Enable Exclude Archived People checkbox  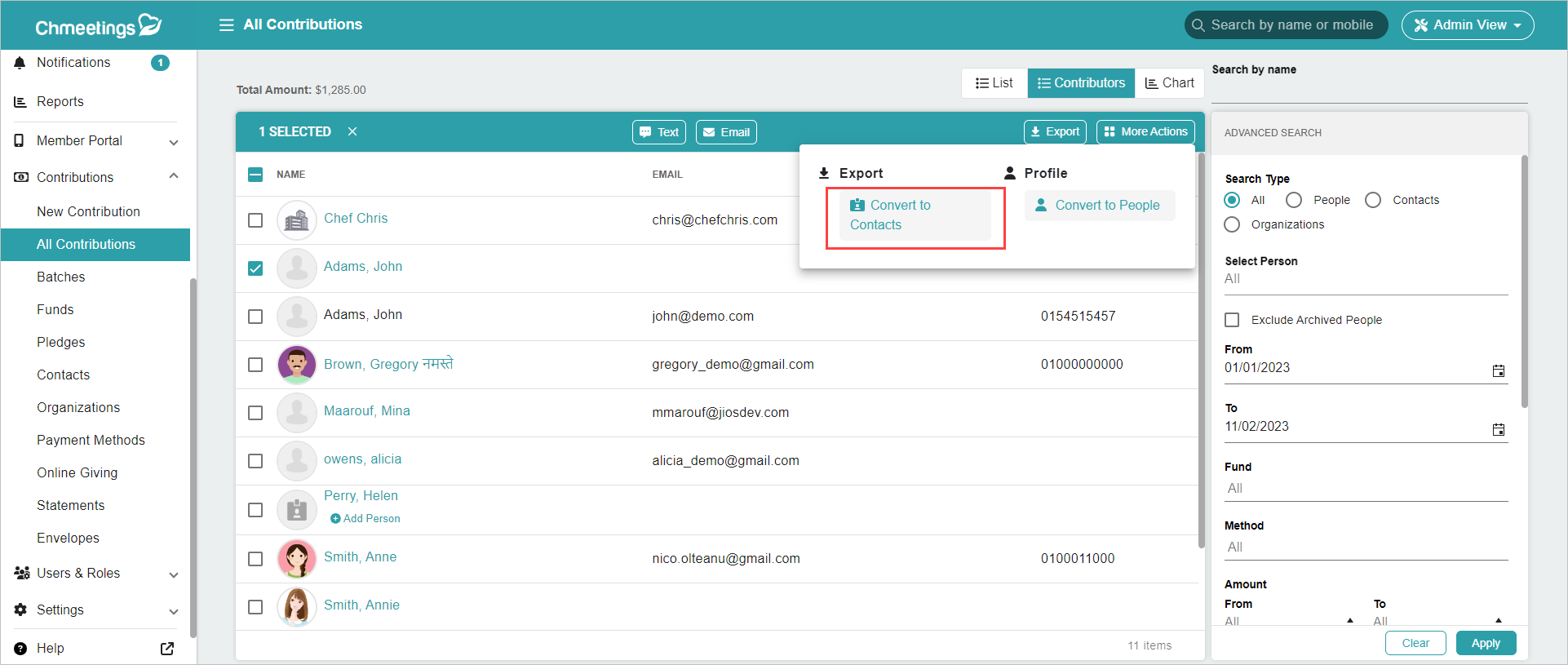[1232, 320]
